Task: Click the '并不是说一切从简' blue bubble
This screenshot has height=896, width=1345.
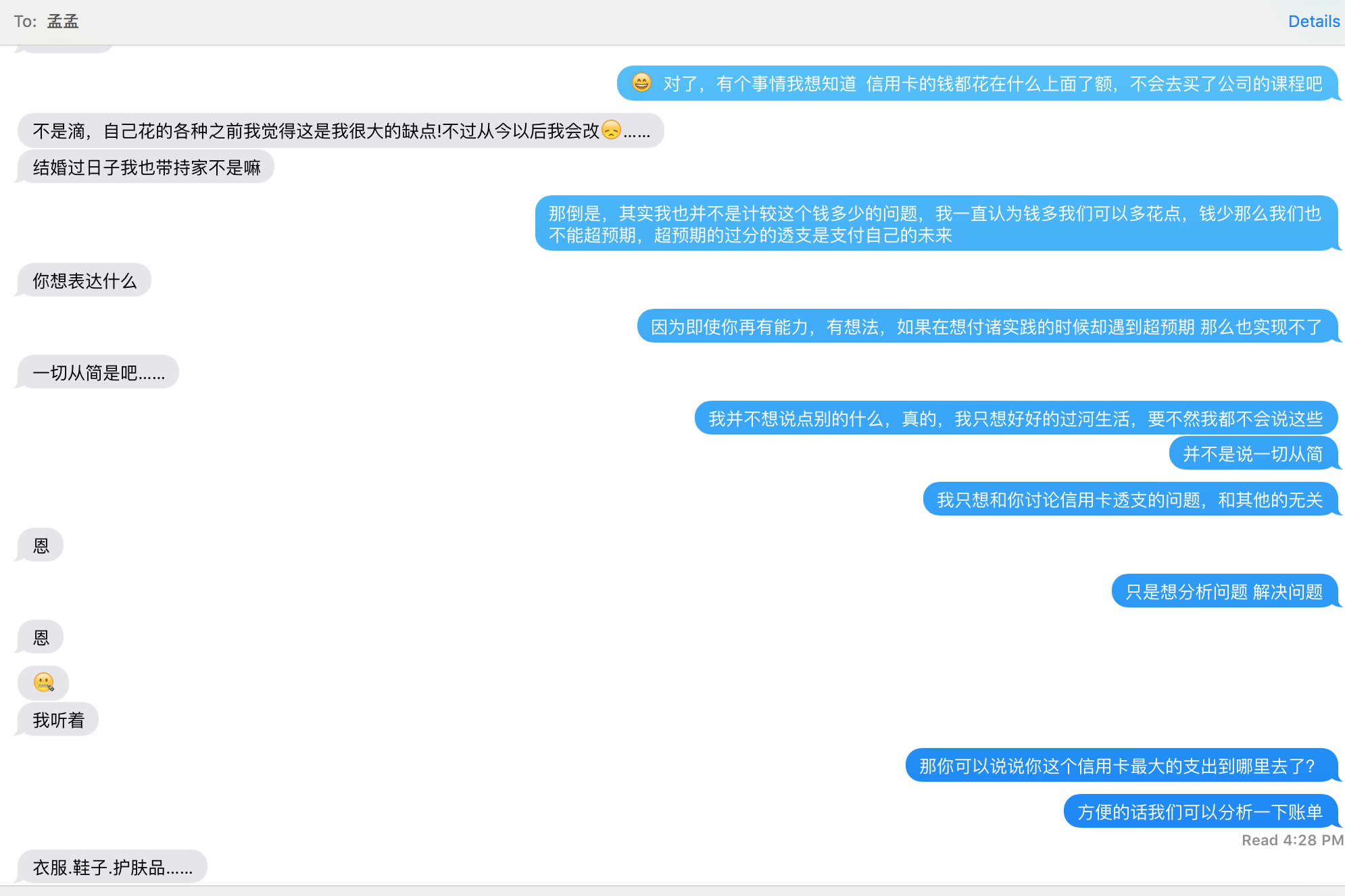Action: (x=1252, y=453)
